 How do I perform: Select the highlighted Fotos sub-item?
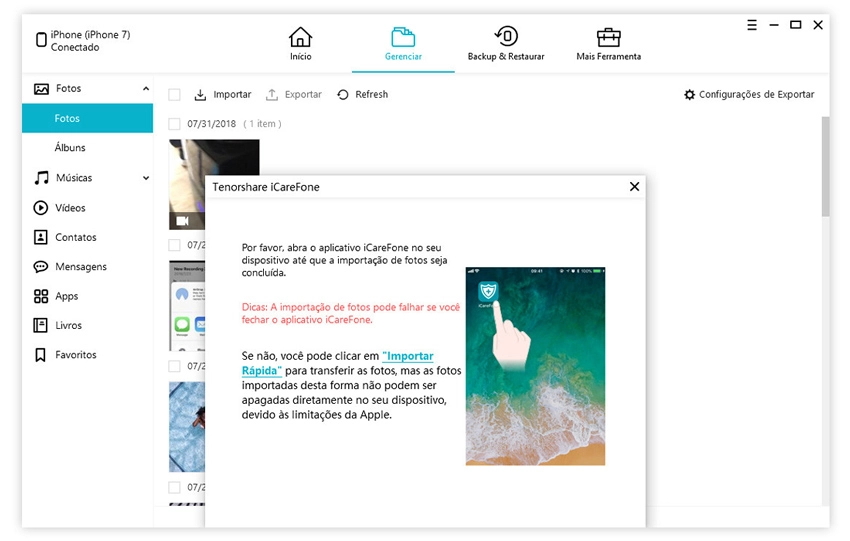(x=87, y=118)
